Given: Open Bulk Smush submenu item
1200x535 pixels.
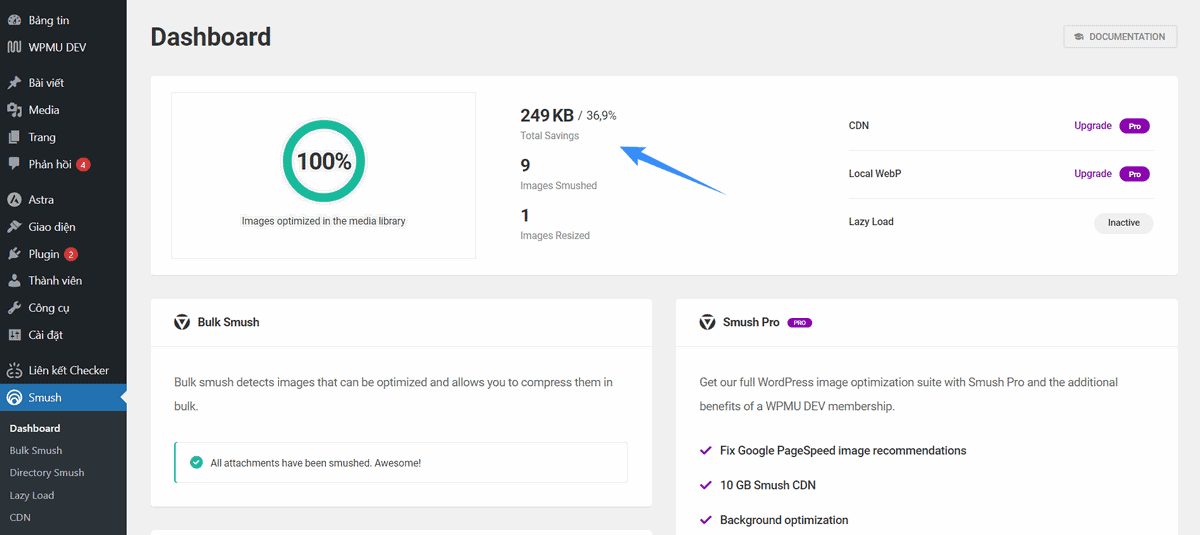Looking at the screenshot, I should [x=36, y=450].
